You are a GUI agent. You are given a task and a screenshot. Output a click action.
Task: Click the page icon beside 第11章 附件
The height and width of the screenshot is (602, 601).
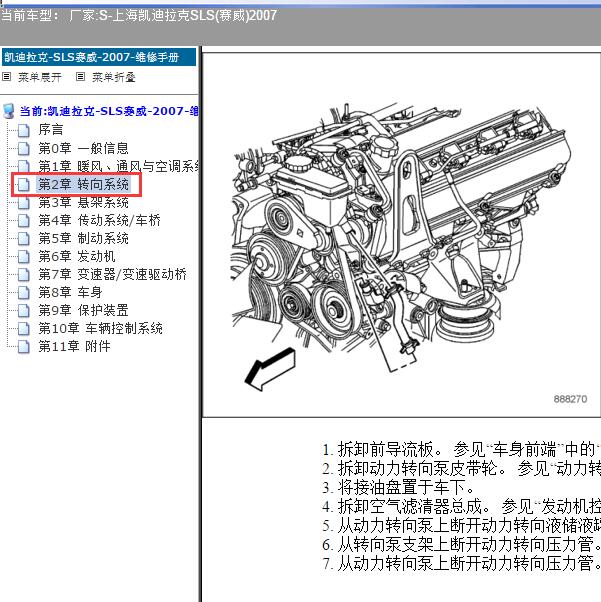pos(24,347)
